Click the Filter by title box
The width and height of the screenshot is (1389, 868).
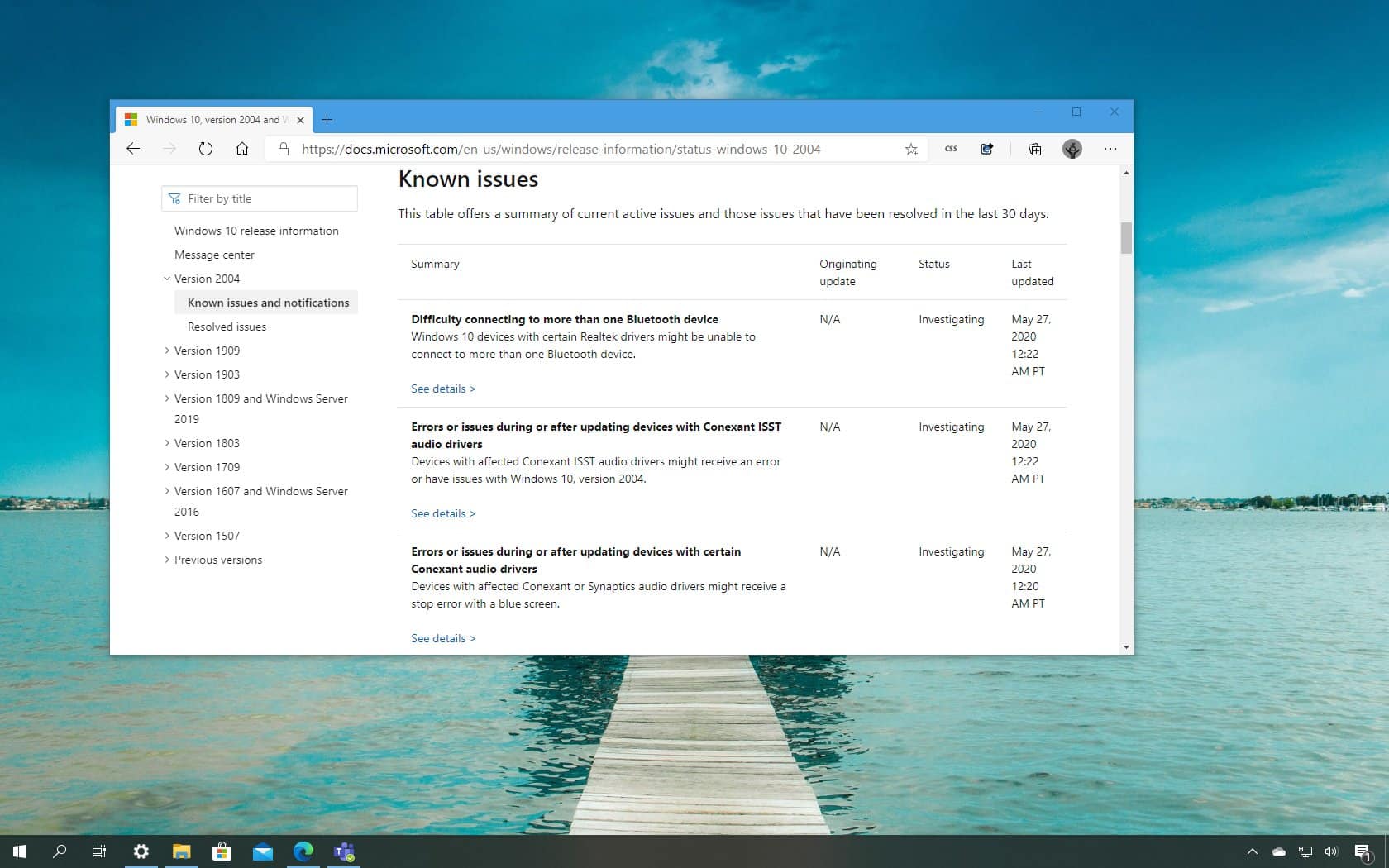260,198
